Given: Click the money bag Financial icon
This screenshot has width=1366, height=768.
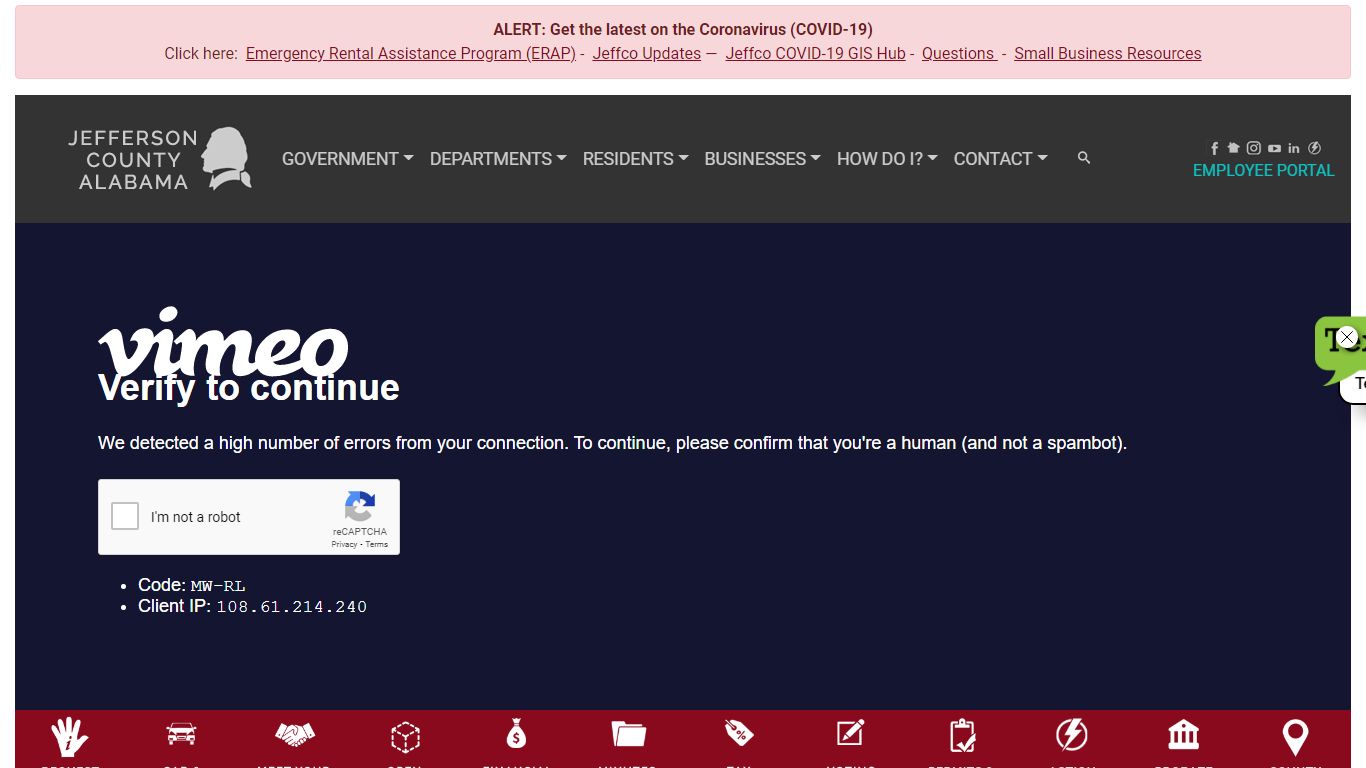Looking at the screenshot, I should coord(516,735).
